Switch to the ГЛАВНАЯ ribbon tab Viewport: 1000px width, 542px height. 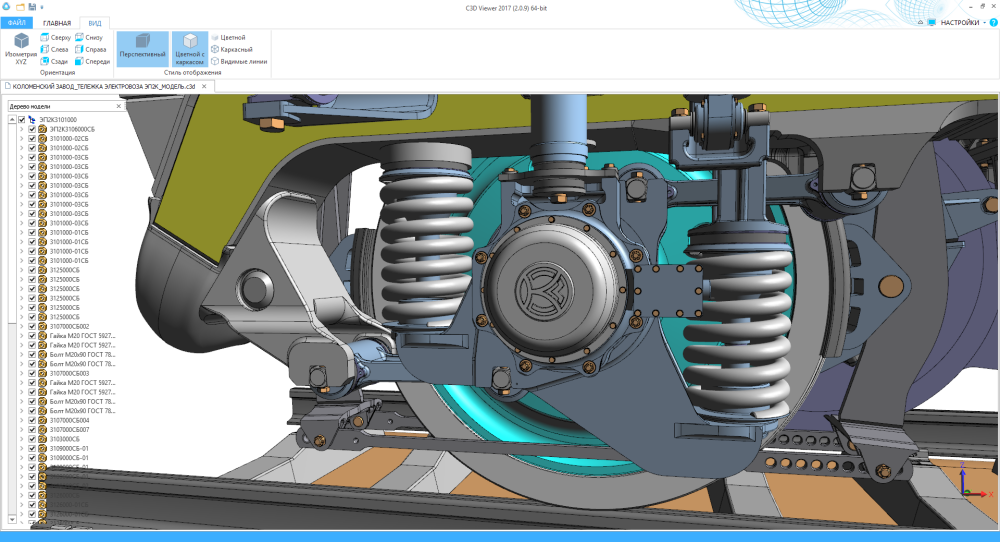pyautogui.click(x=57, y=23)
